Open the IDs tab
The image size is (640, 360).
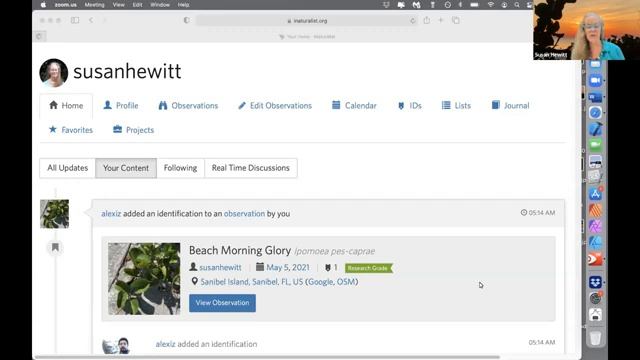point(410,106)
